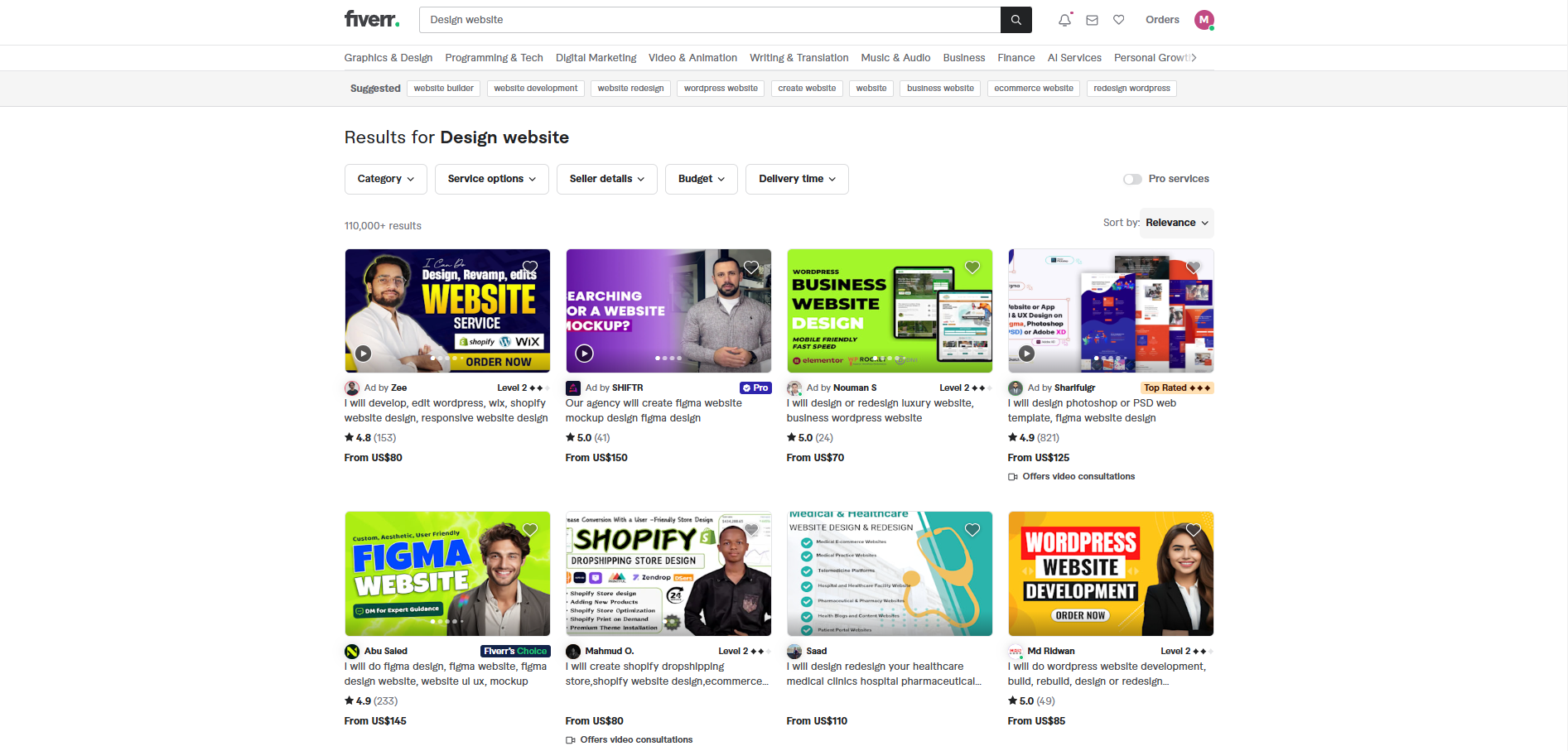The image size is (1568, 751).
Task: Click the search magnifier button
Action: click(x=1016, y=20)
